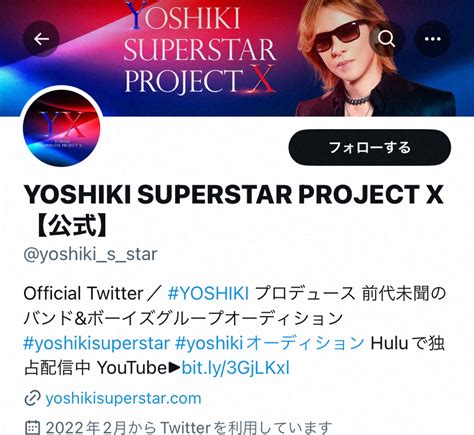The image size is (474, 435).
Task: Open the #yoshikisuperstar hashtag
Action: point(97,343)
